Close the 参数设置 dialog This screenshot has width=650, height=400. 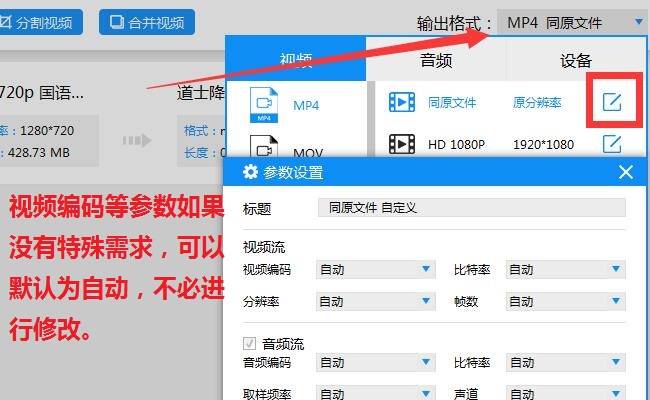(626, 172)
